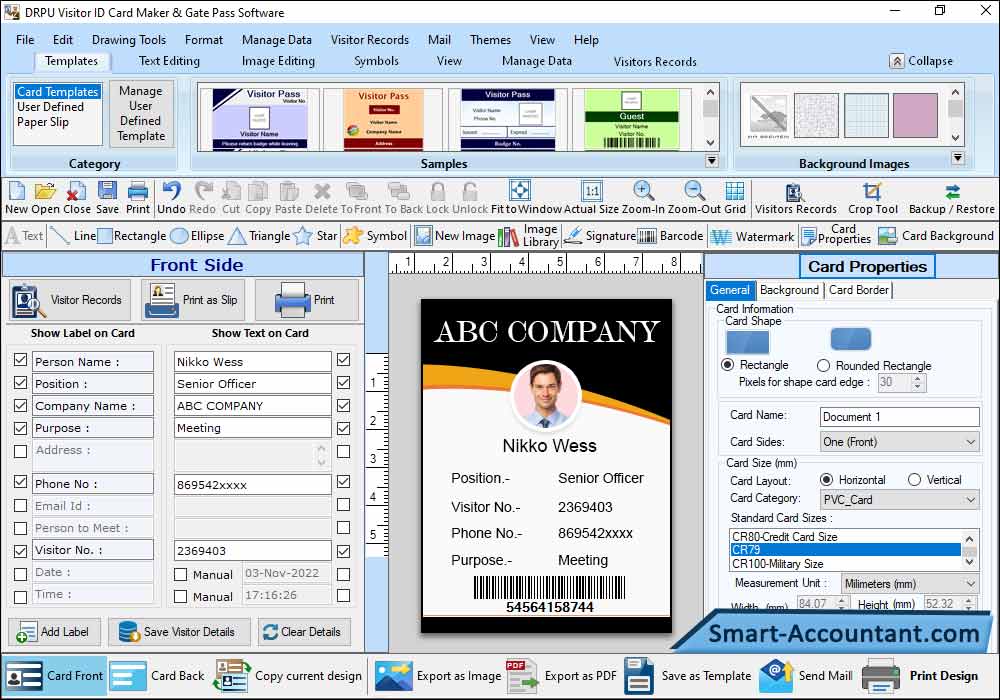This screenshot has width=1000, height=700.
Task: Uncheck the Position label checkbox
Action: (x=20, y=383)
